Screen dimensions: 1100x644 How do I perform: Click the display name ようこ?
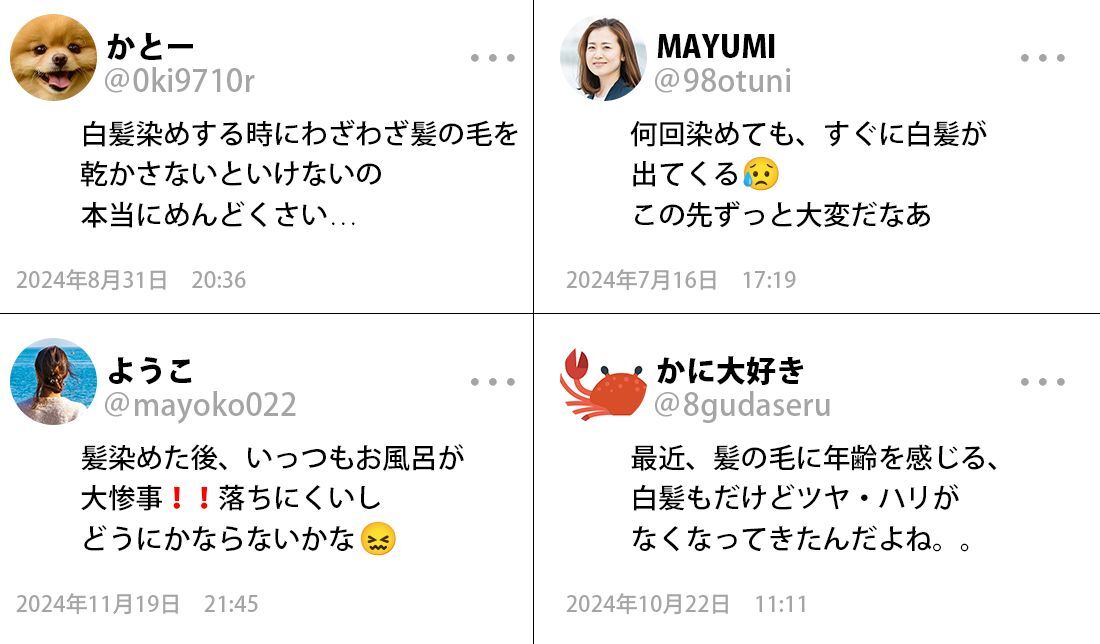(150, 370)
